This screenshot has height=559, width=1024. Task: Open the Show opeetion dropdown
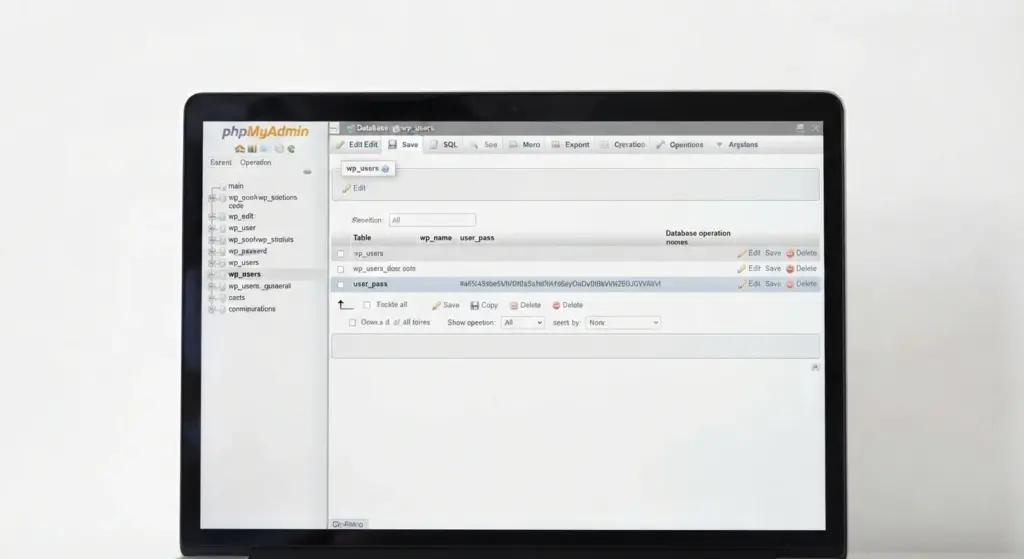coord(522,323)
